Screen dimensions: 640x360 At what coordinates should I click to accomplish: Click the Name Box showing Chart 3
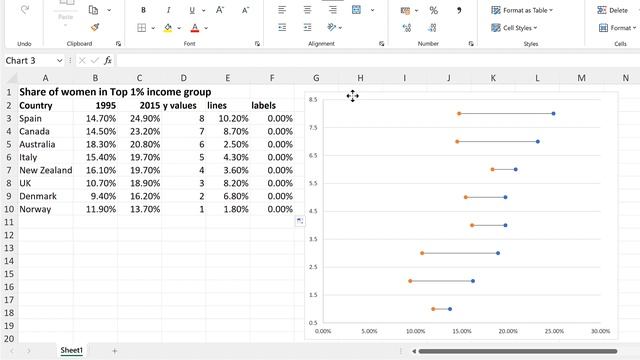pyautogui.click(x=29, y=60)
